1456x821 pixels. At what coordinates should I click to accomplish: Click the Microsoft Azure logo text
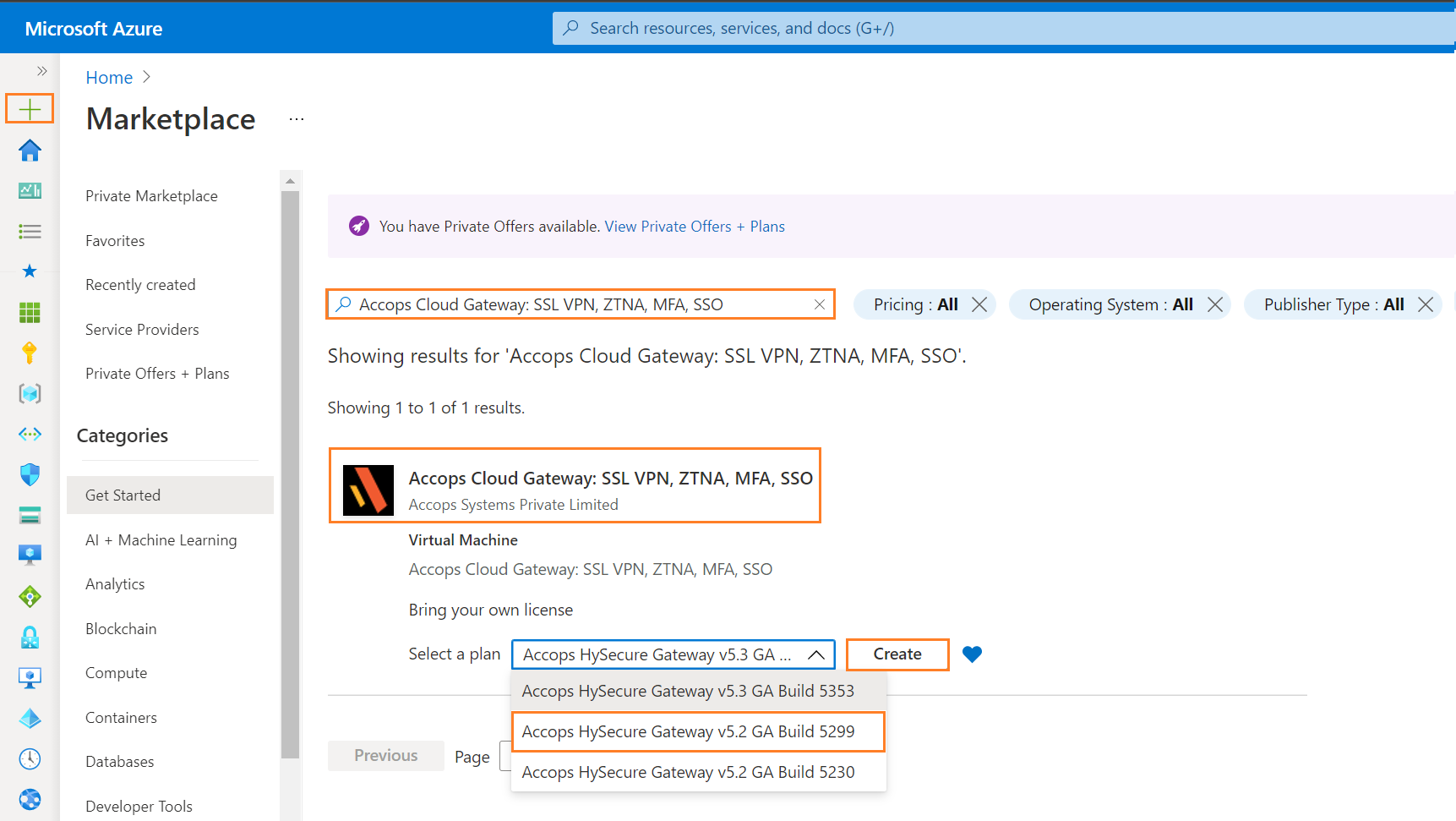coord(94,29)
